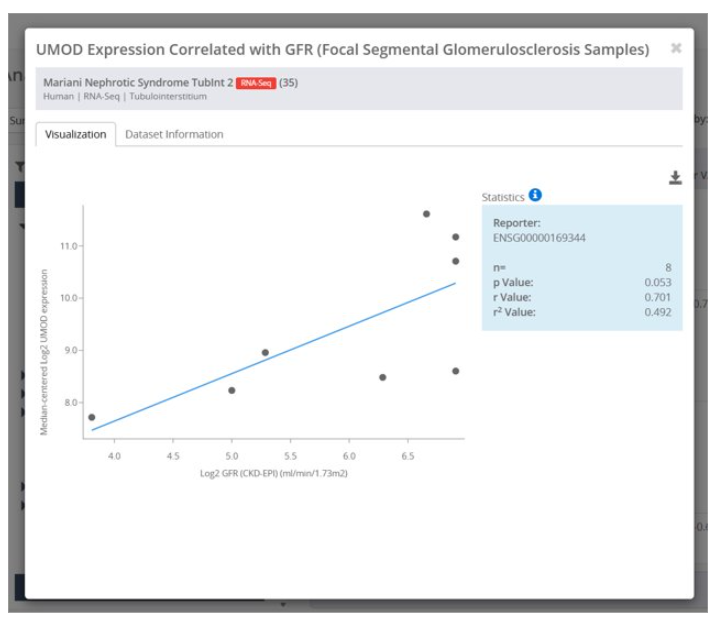Select data point just above 11.0 expression
The image size is (719, 625).
[455, 237]
